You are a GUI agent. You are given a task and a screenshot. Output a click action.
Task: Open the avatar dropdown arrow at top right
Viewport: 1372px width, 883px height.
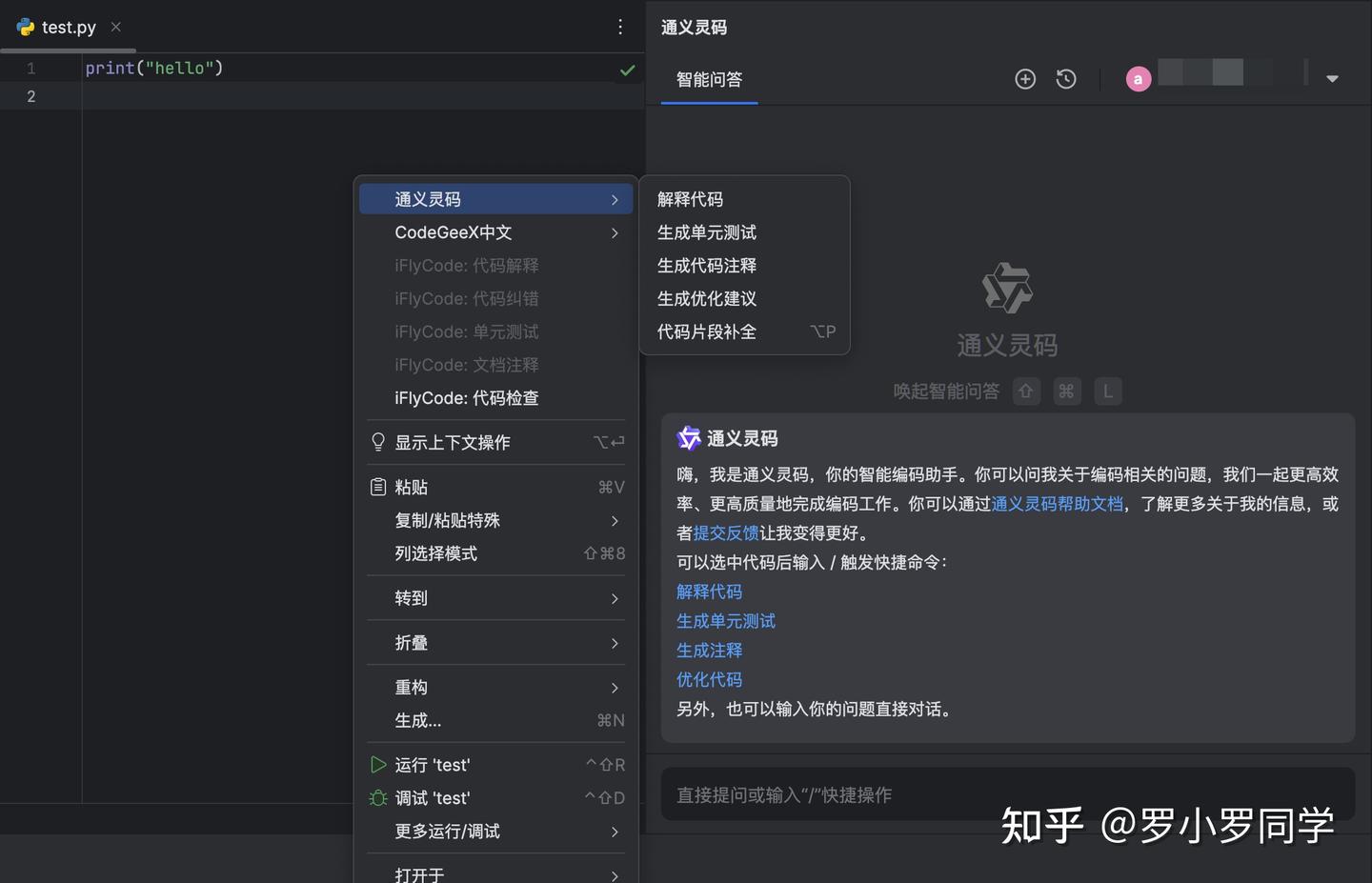point(1331,79)
